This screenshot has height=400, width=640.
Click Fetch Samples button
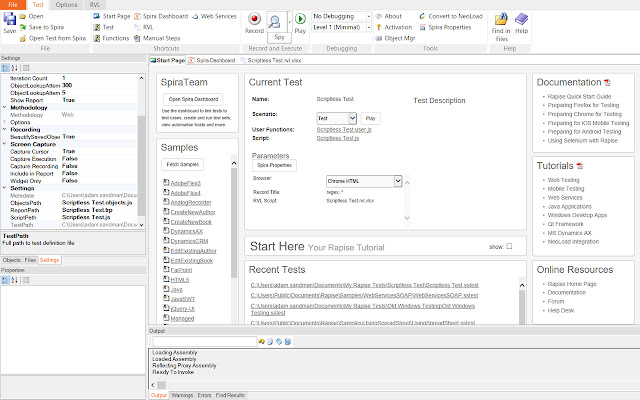coord(182,164)
